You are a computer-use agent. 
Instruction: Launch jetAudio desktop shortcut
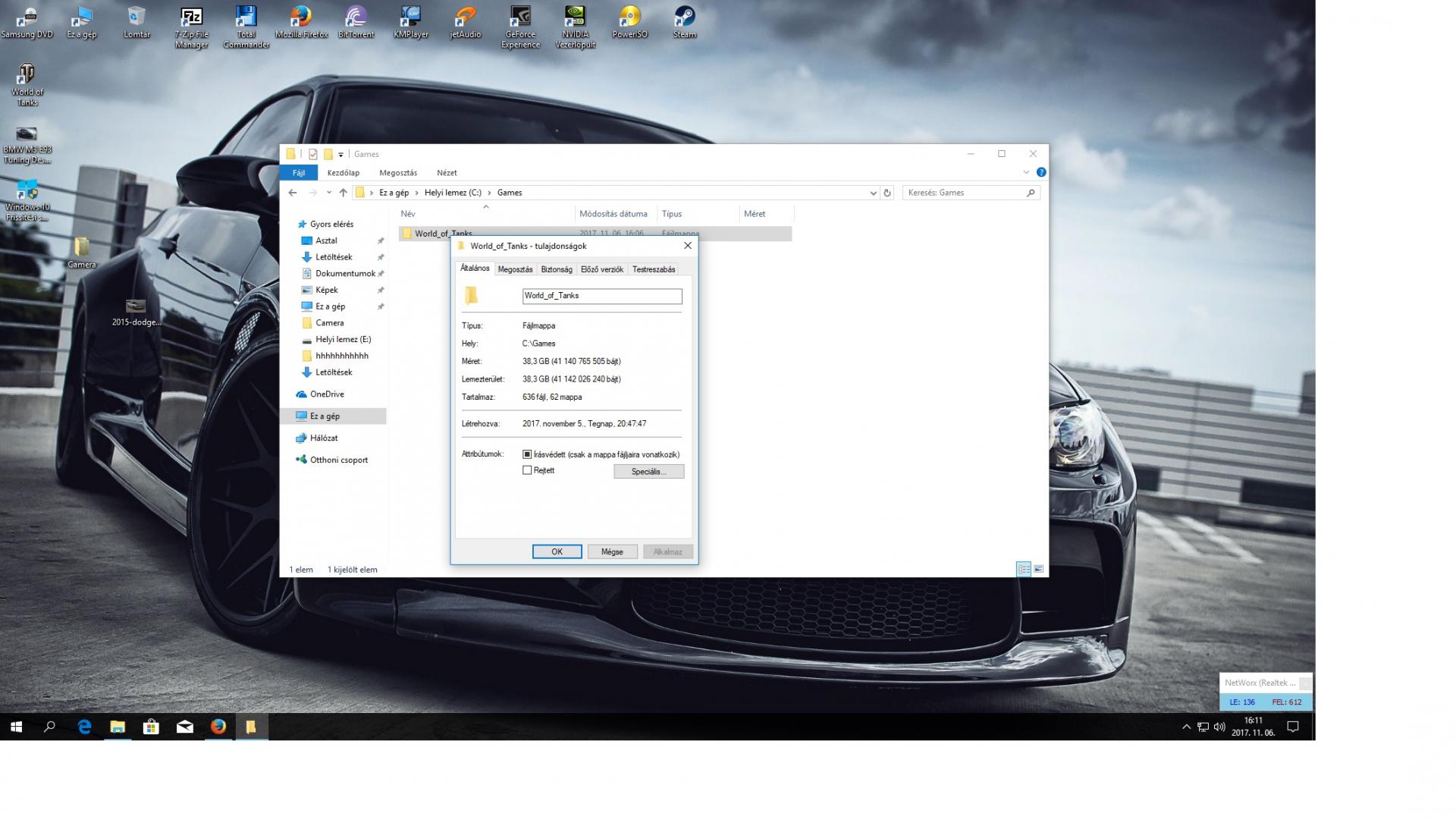pyautogui.click(x=466, y=22)
